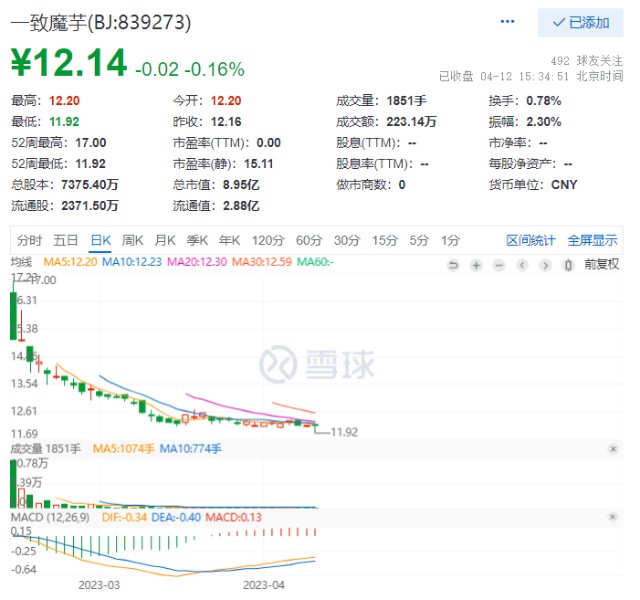Switch to the 周K chart tab
Image resolution: width=640 pixels, height=600 pixels.
click(132, 240)
